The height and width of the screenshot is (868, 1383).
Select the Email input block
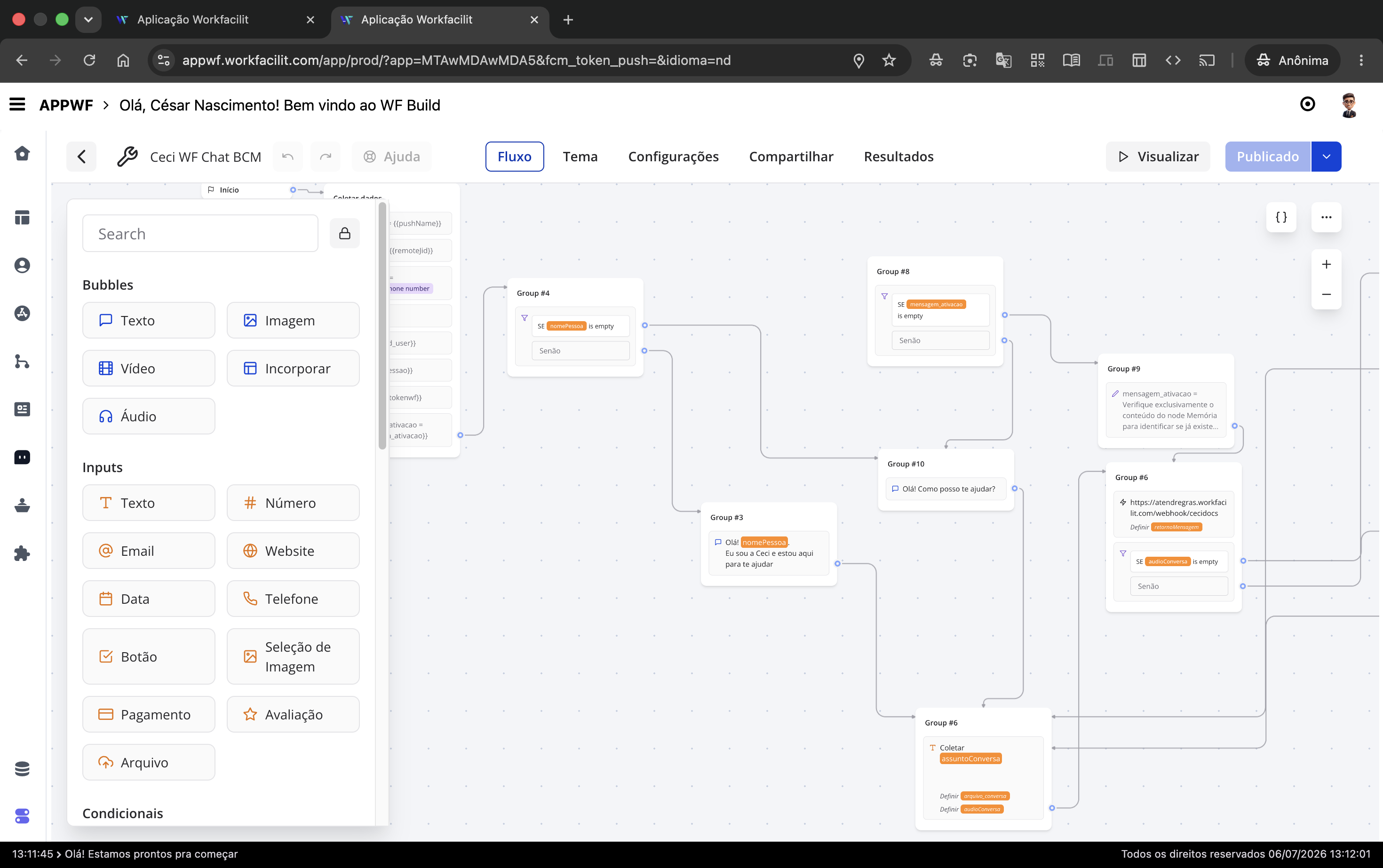pos(149,551)
